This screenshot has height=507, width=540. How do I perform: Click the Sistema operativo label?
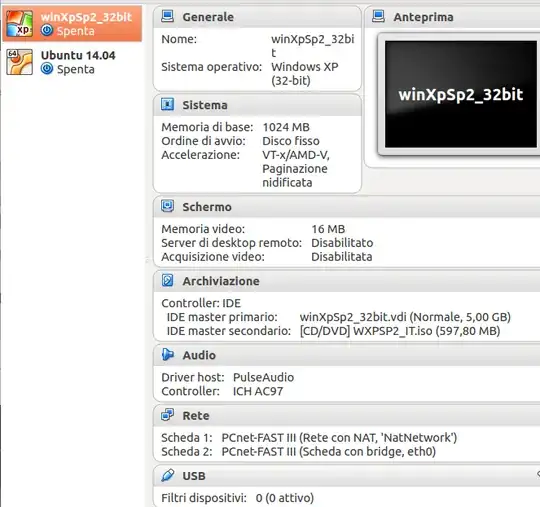coord(212,67)
